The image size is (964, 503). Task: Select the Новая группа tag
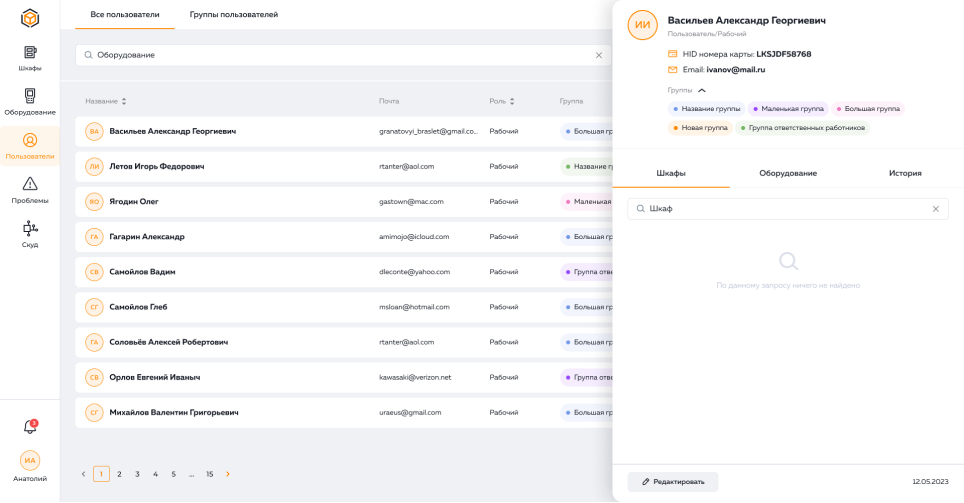(x=700, y=128)
